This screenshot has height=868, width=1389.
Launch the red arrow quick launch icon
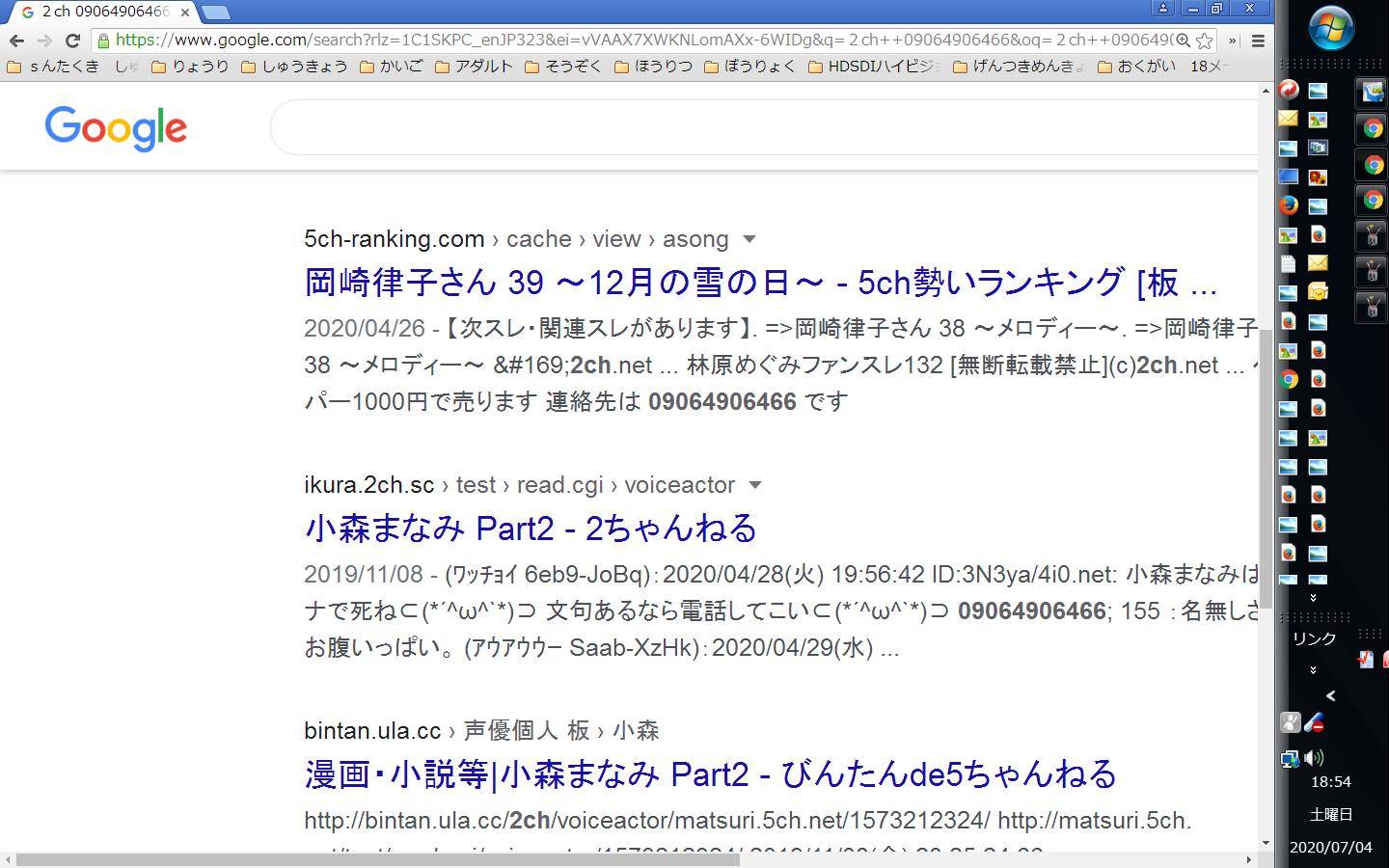[x=1288, y=91]
